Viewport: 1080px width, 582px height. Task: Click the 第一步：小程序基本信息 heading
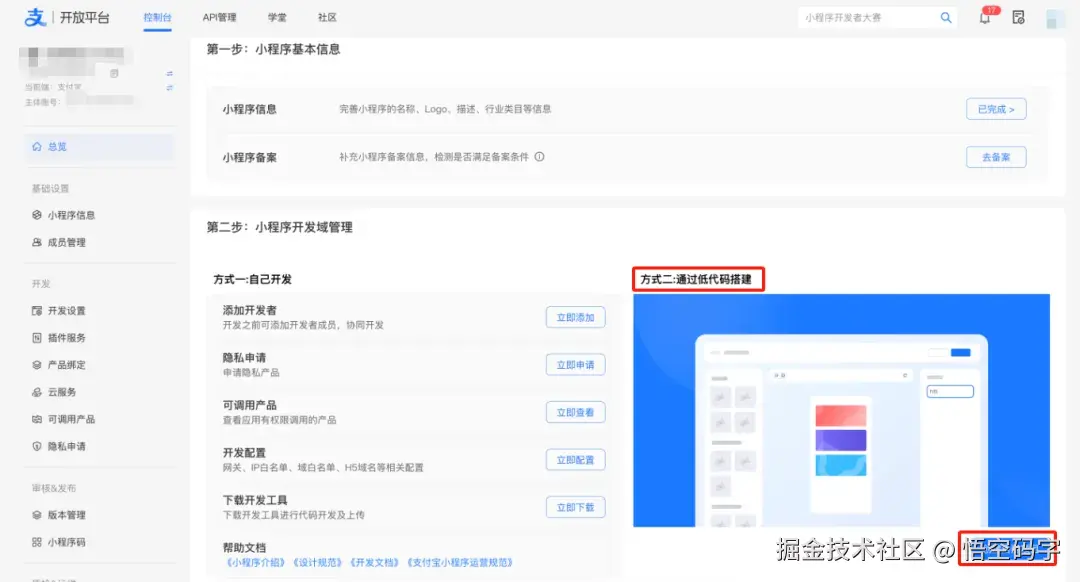tap(273, 50)
